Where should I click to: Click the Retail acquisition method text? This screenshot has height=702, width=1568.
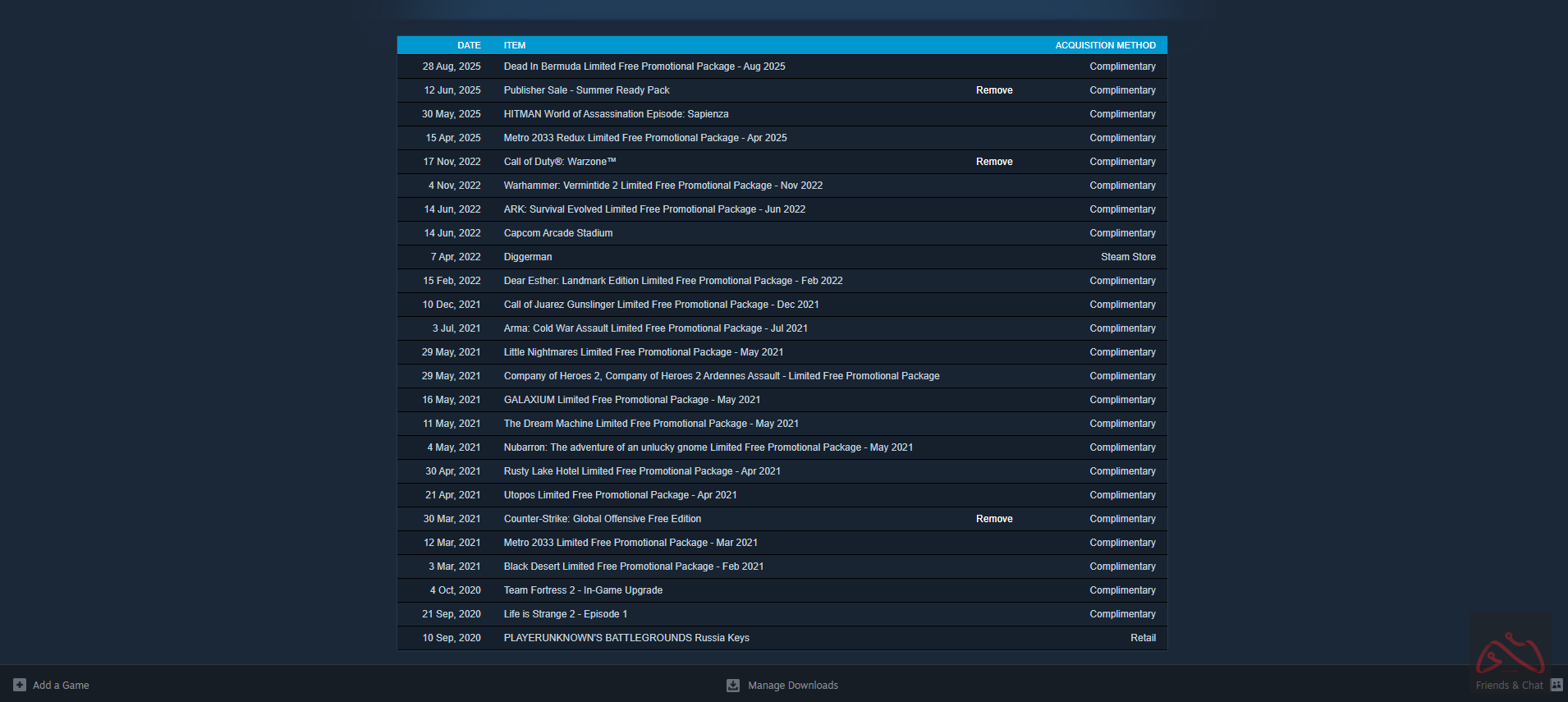[1143, 638]
